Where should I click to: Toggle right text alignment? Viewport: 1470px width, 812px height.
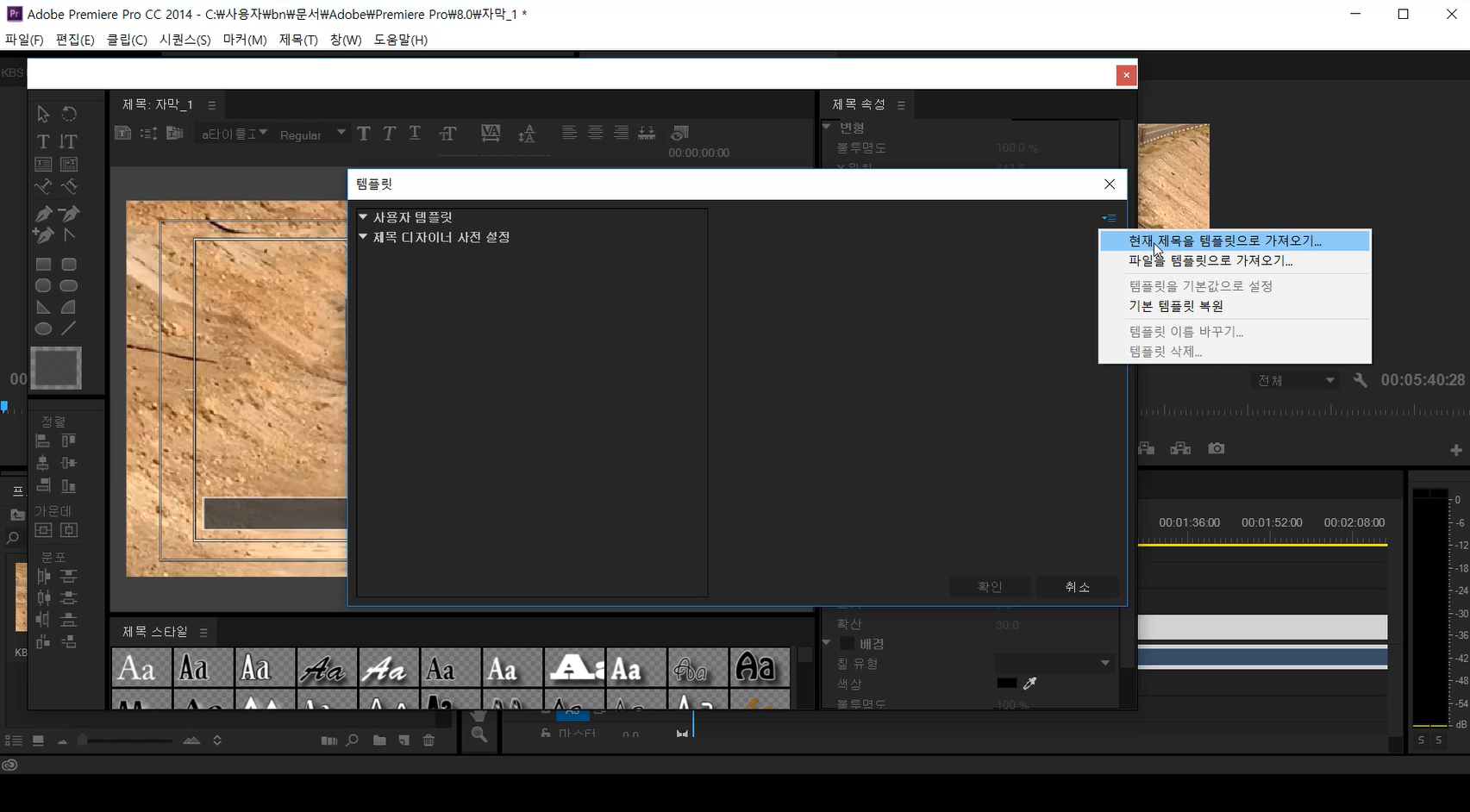(x=621, y=133)
